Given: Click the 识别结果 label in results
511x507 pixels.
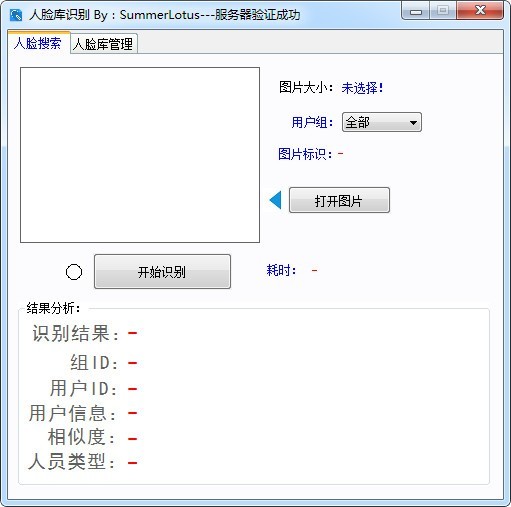Looking at the screenshot, I should pos(75,333).
